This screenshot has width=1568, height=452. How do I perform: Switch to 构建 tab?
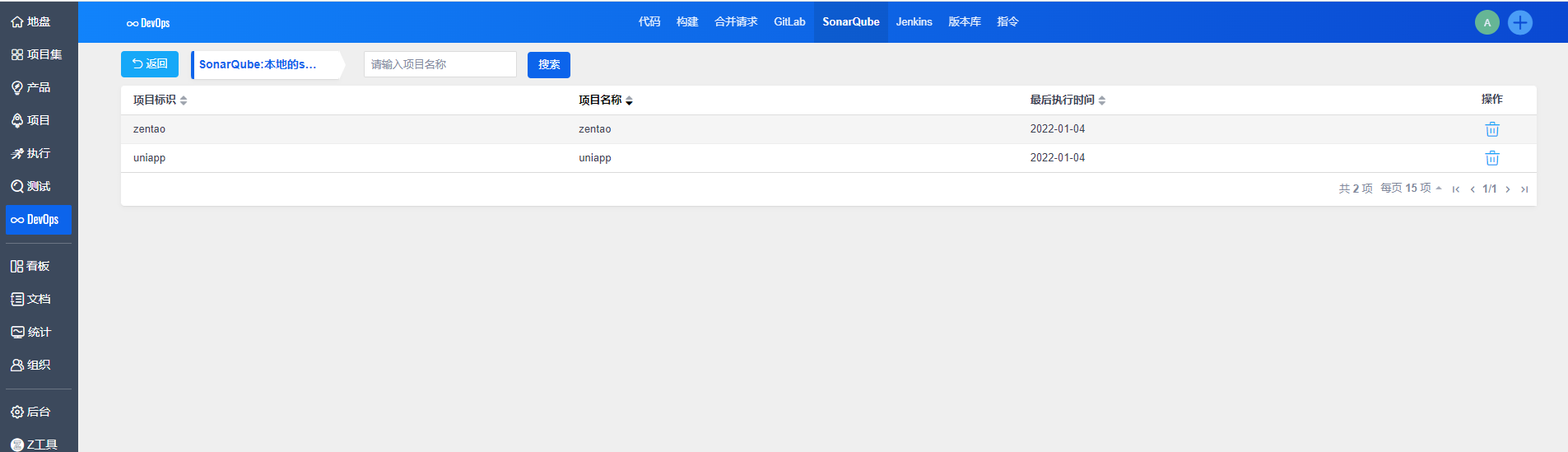coord(687,22)
